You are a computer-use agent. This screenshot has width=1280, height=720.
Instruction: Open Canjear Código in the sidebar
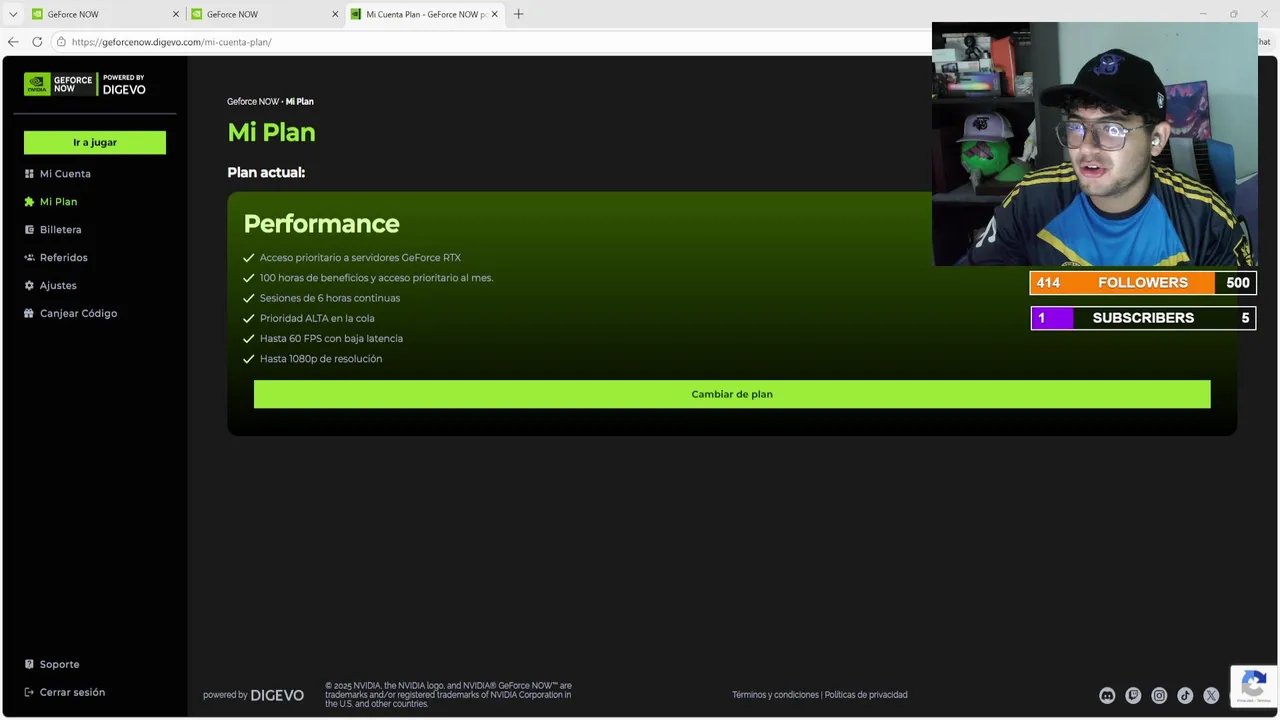(x=78, y=314)
